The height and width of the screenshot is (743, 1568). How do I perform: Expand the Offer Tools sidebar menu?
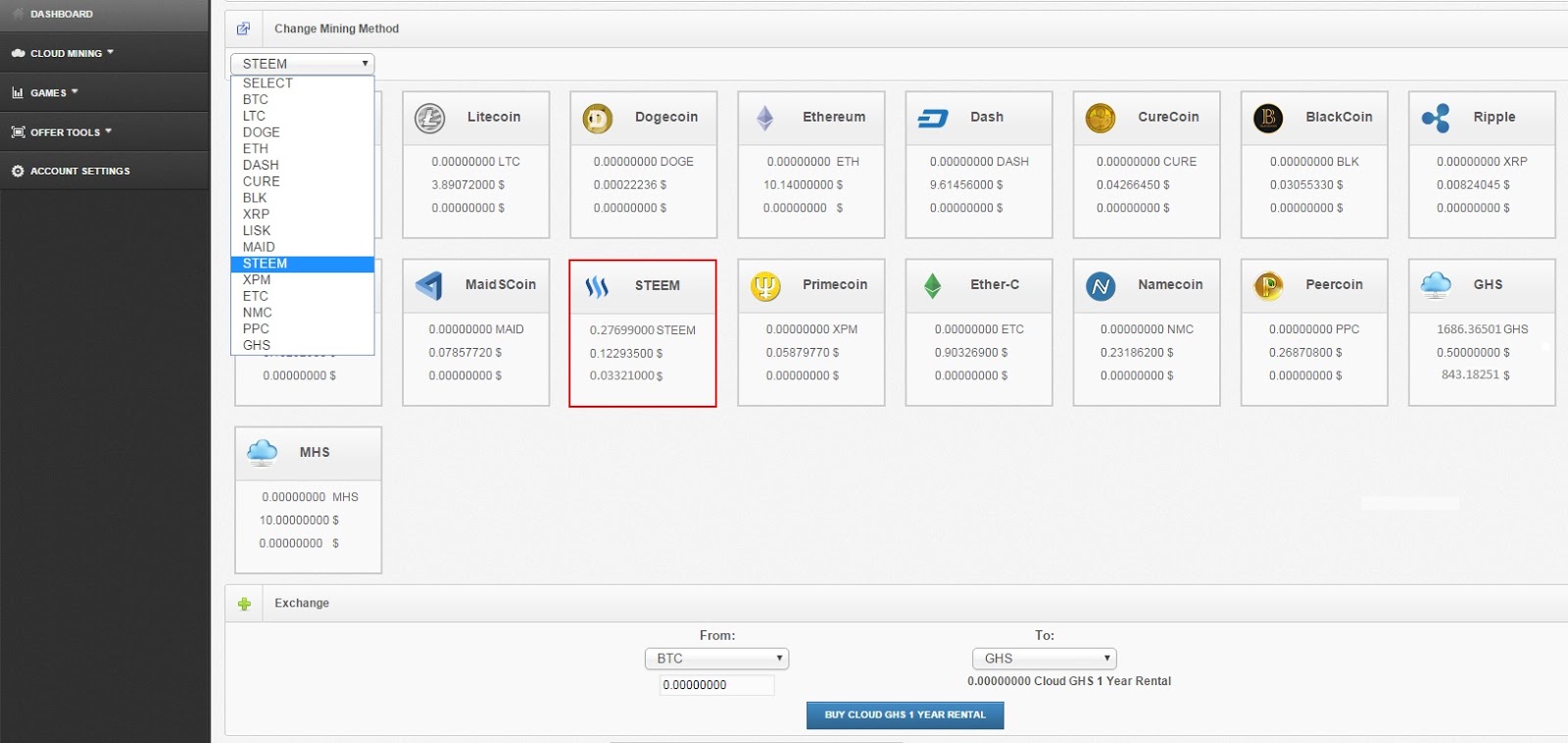104,131
